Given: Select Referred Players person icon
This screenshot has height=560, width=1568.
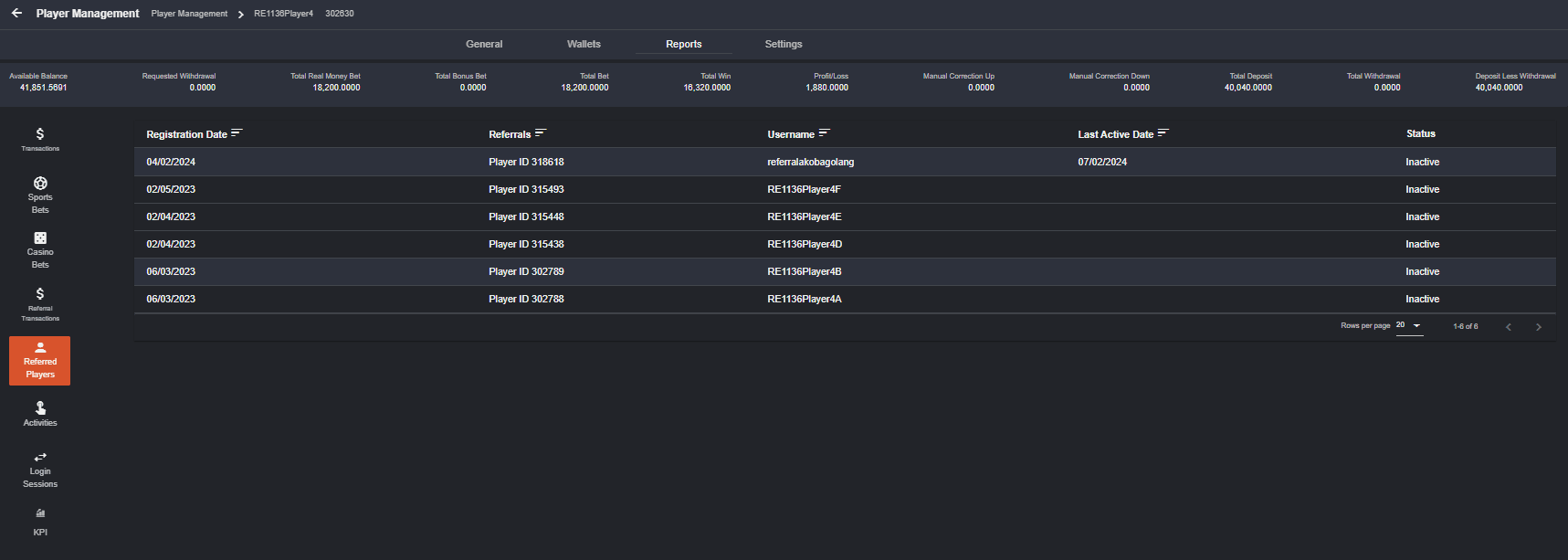Looking at the screenshot, I should coord(40,347).
